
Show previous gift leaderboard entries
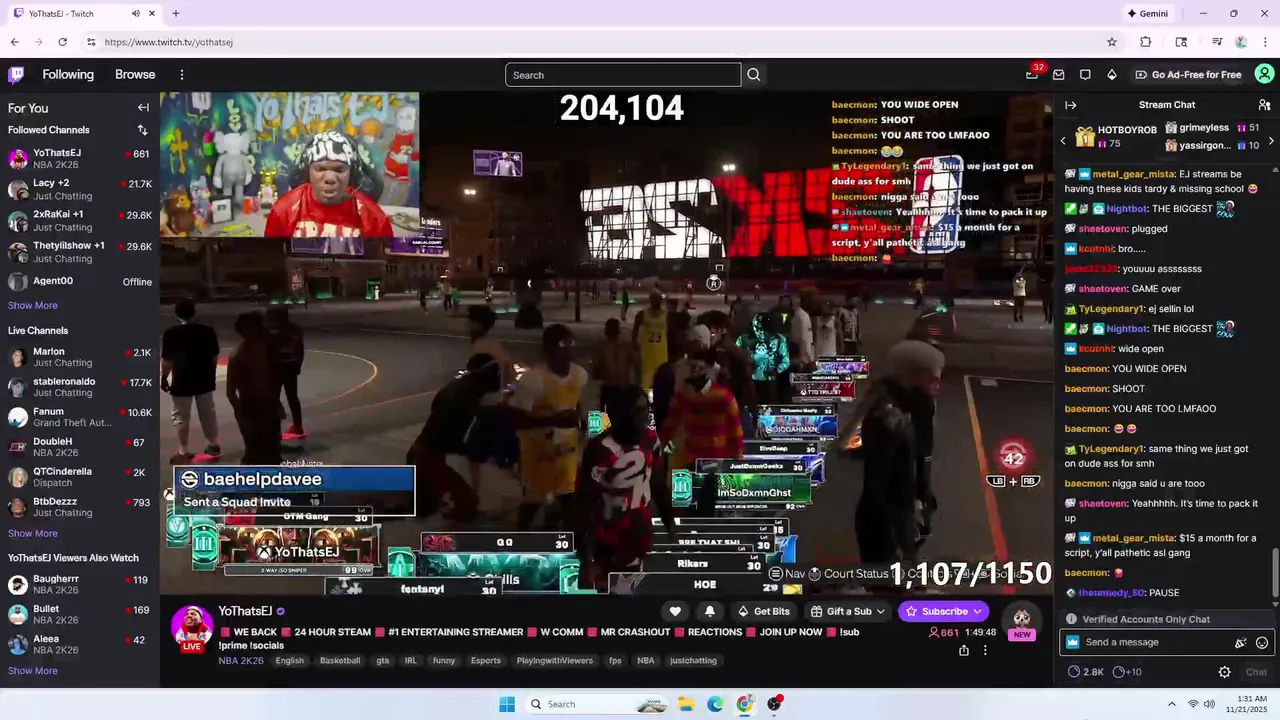point(1063,141)
